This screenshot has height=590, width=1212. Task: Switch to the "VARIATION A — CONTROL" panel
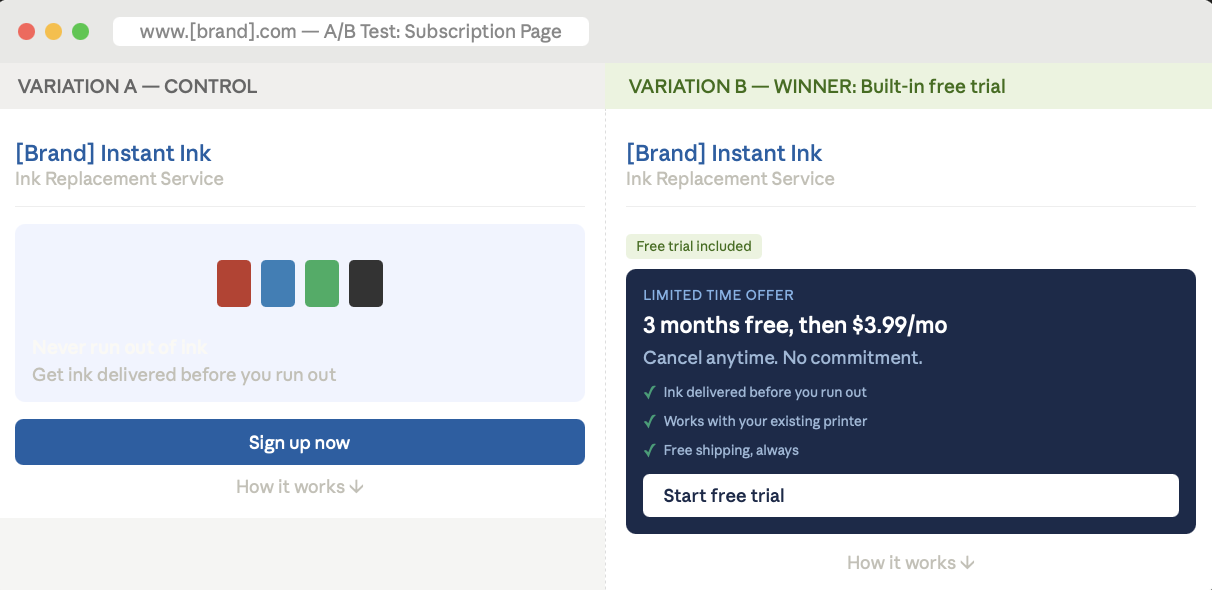point(135,86)
